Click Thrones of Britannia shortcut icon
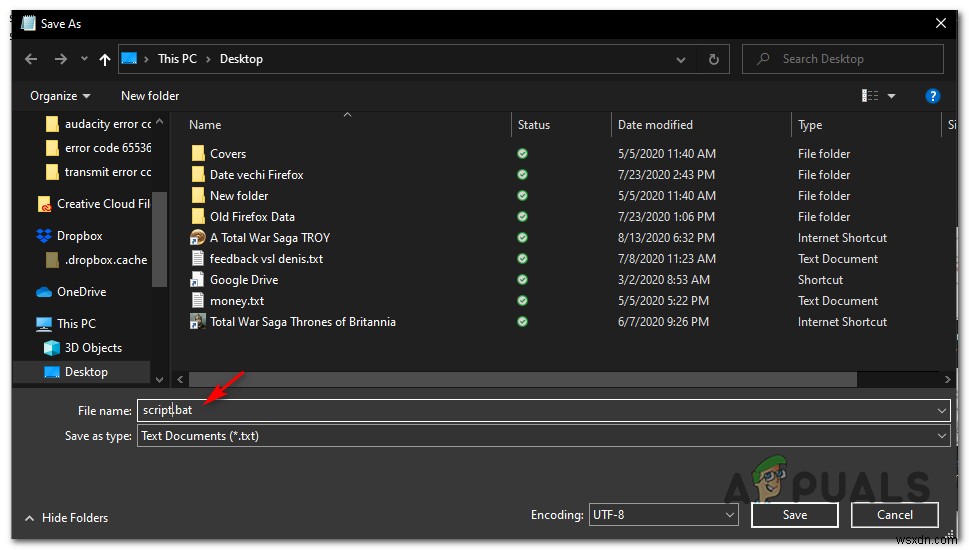The width and height of the screenshot is (969, 550). pyautogui.click(x=198, y=321)
